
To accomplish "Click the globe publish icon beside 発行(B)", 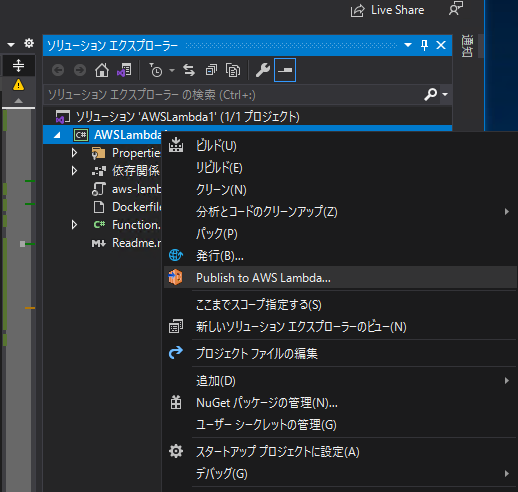I will pos(176,255).
